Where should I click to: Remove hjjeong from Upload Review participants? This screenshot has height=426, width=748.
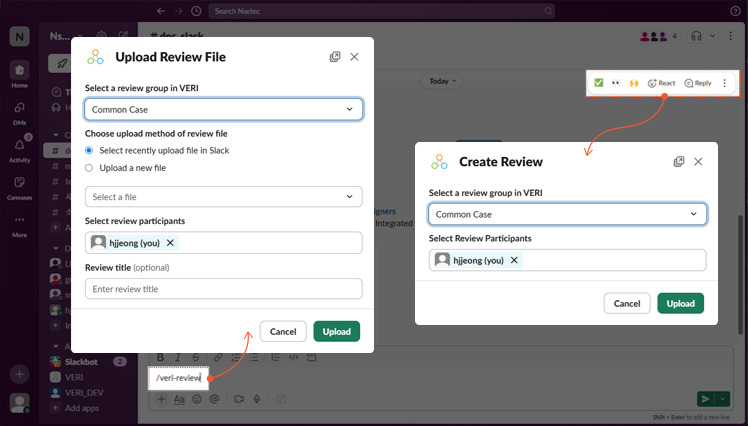170,242
